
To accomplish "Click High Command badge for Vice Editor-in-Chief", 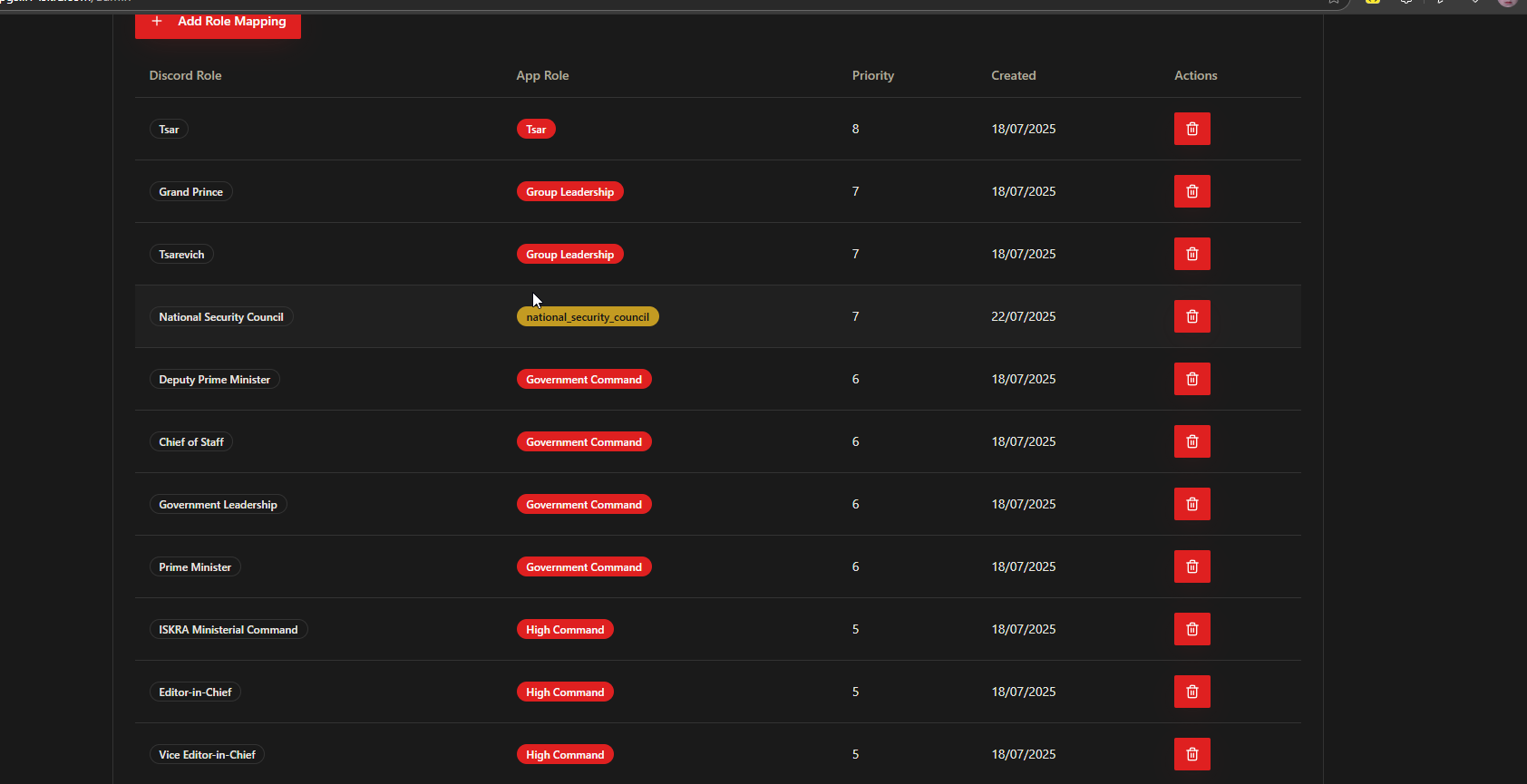I will [565, 754].
